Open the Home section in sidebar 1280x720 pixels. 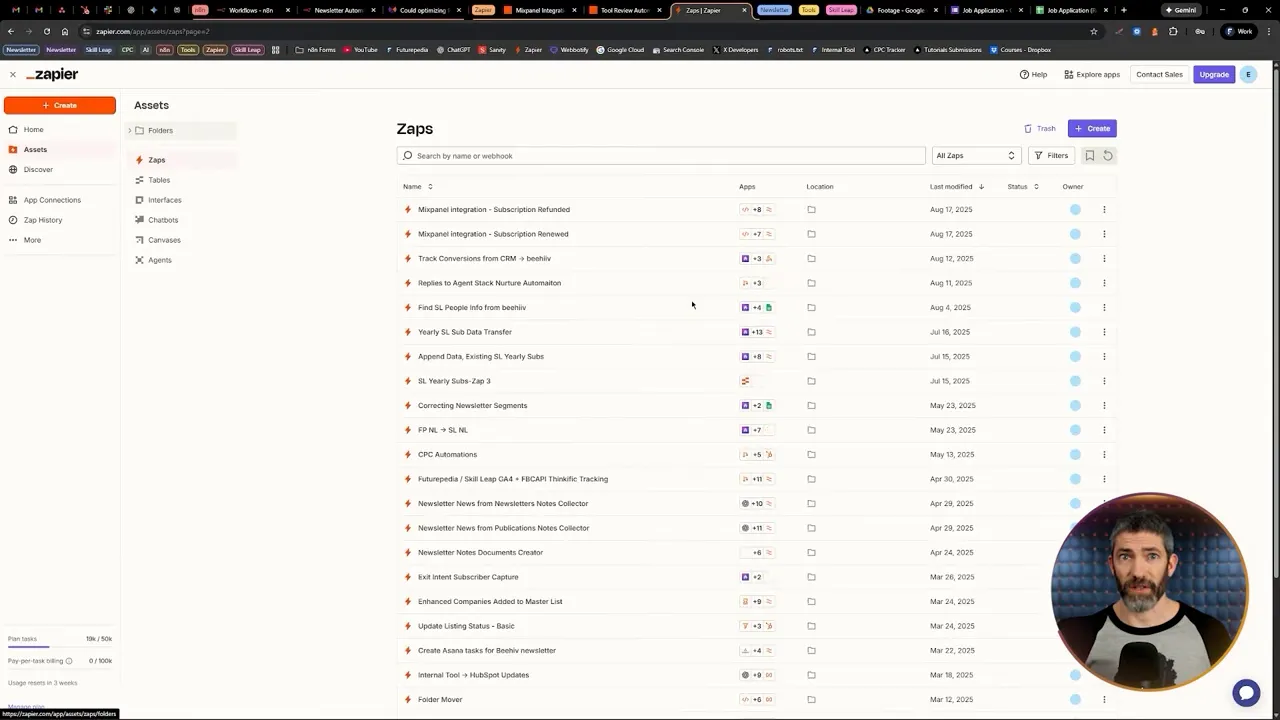click(x=33, y=129)
